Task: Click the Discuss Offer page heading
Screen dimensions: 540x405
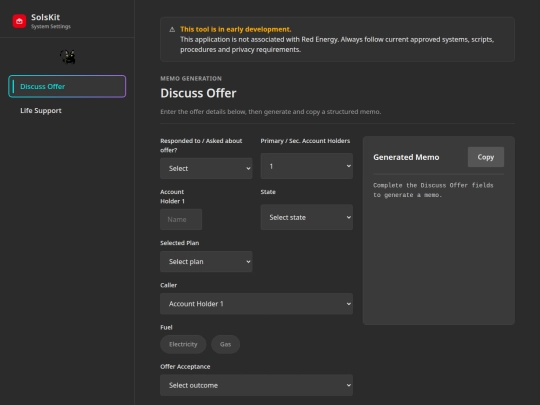Action: coord(198,93)
